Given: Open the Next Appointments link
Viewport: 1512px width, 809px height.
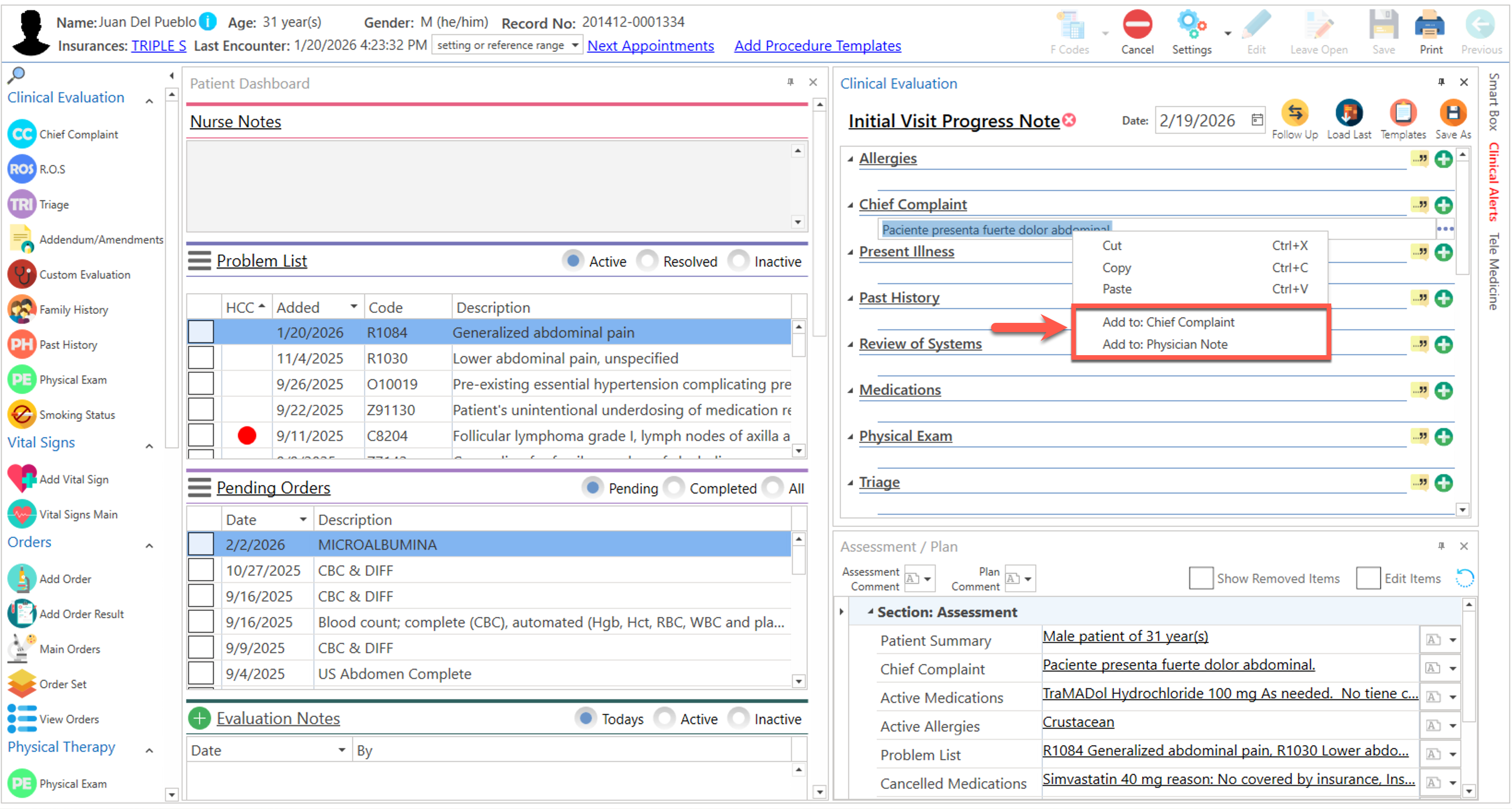Looking at the screenshot, I should click(650, 46).
